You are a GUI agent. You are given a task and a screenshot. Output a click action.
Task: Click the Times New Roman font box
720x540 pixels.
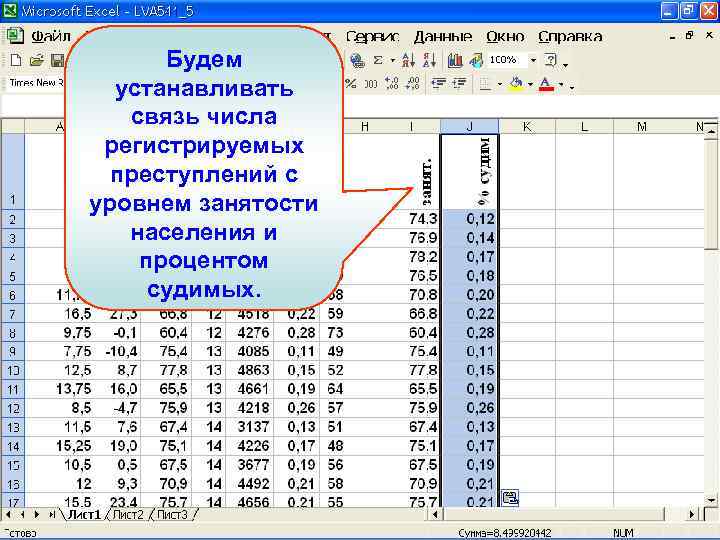click(x=37, y=83)
